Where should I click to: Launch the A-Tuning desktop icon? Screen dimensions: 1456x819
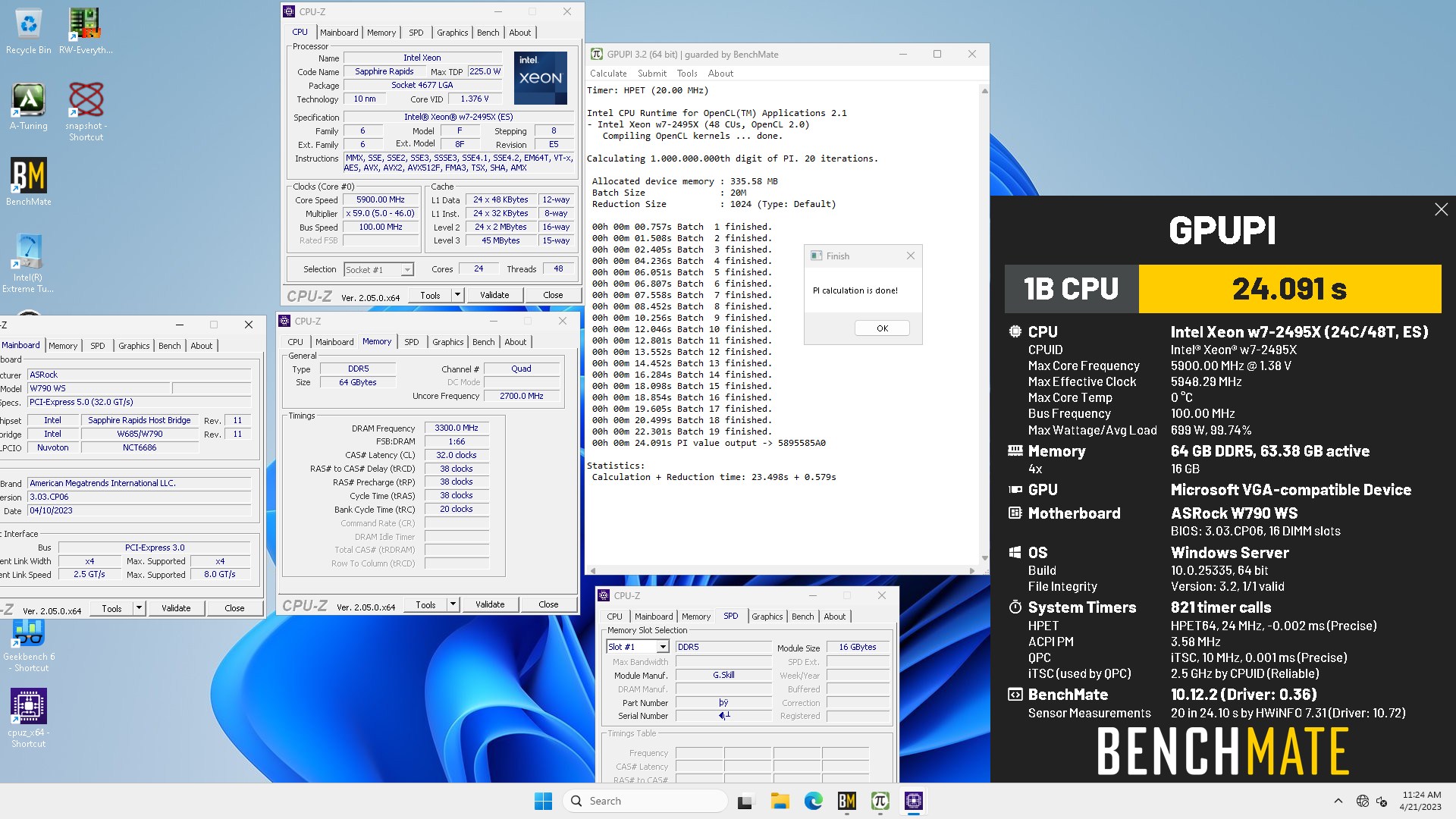point(29,106)
